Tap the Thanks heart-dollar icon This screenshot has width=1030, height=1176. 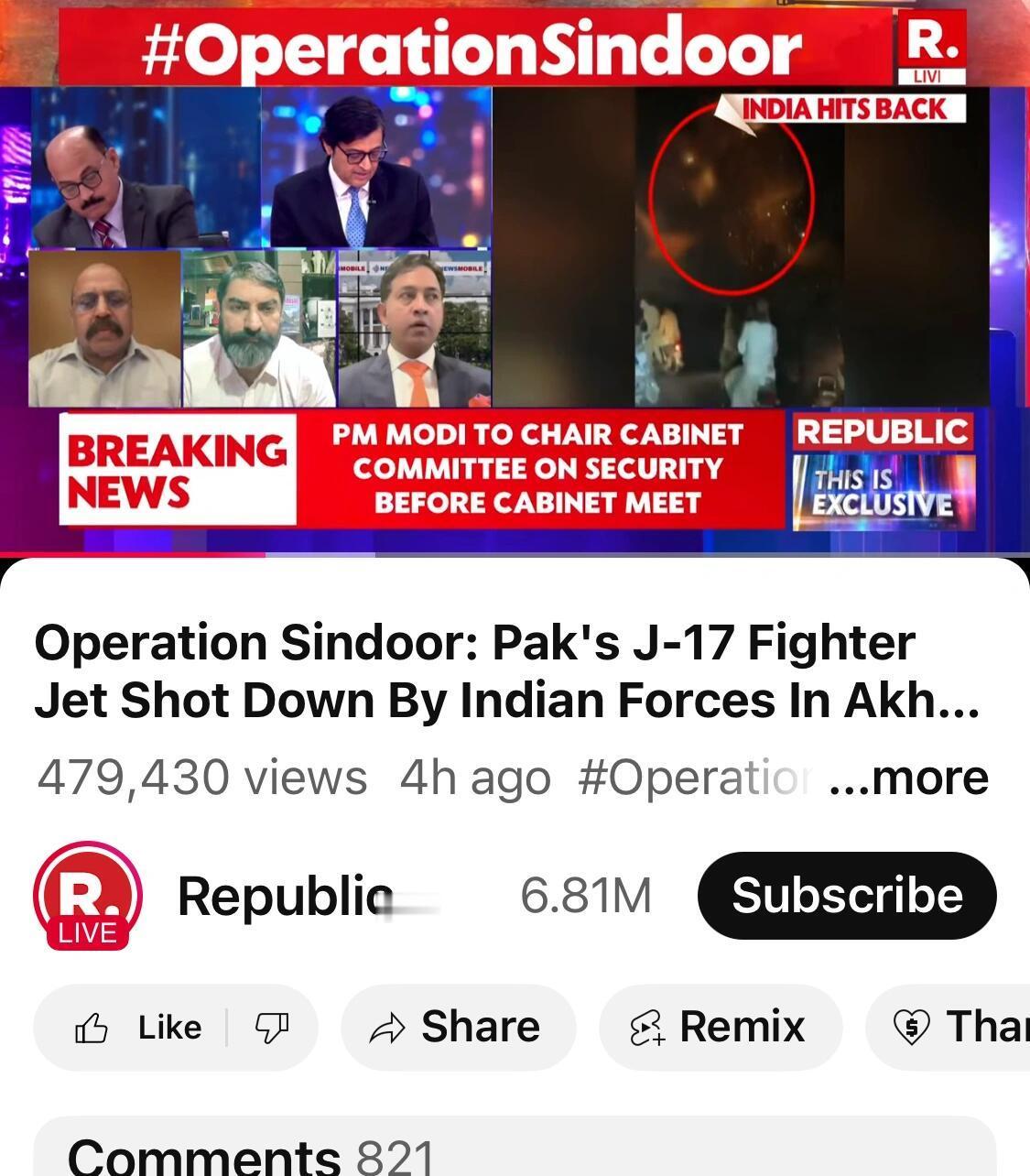pyautogui.click(x=911, y=1028)
